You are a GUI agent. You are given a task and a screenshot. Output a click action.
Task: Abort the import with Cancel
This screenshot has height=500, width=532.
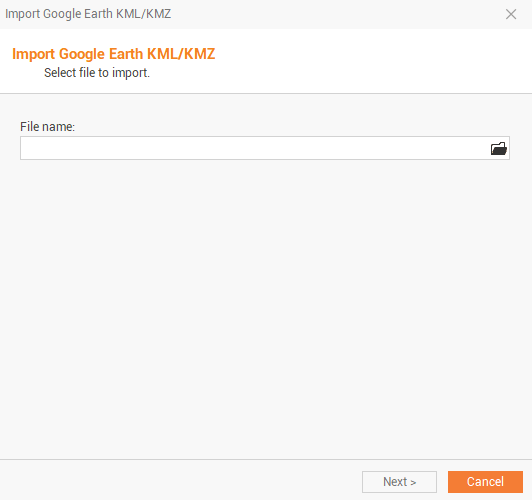pos(485,482)
